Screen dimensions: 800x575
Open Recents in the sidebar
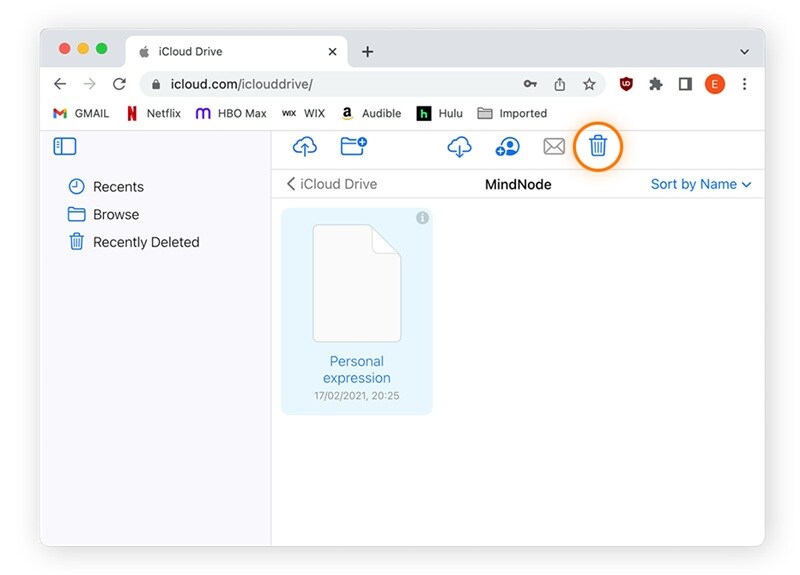(x=106, y=187)
